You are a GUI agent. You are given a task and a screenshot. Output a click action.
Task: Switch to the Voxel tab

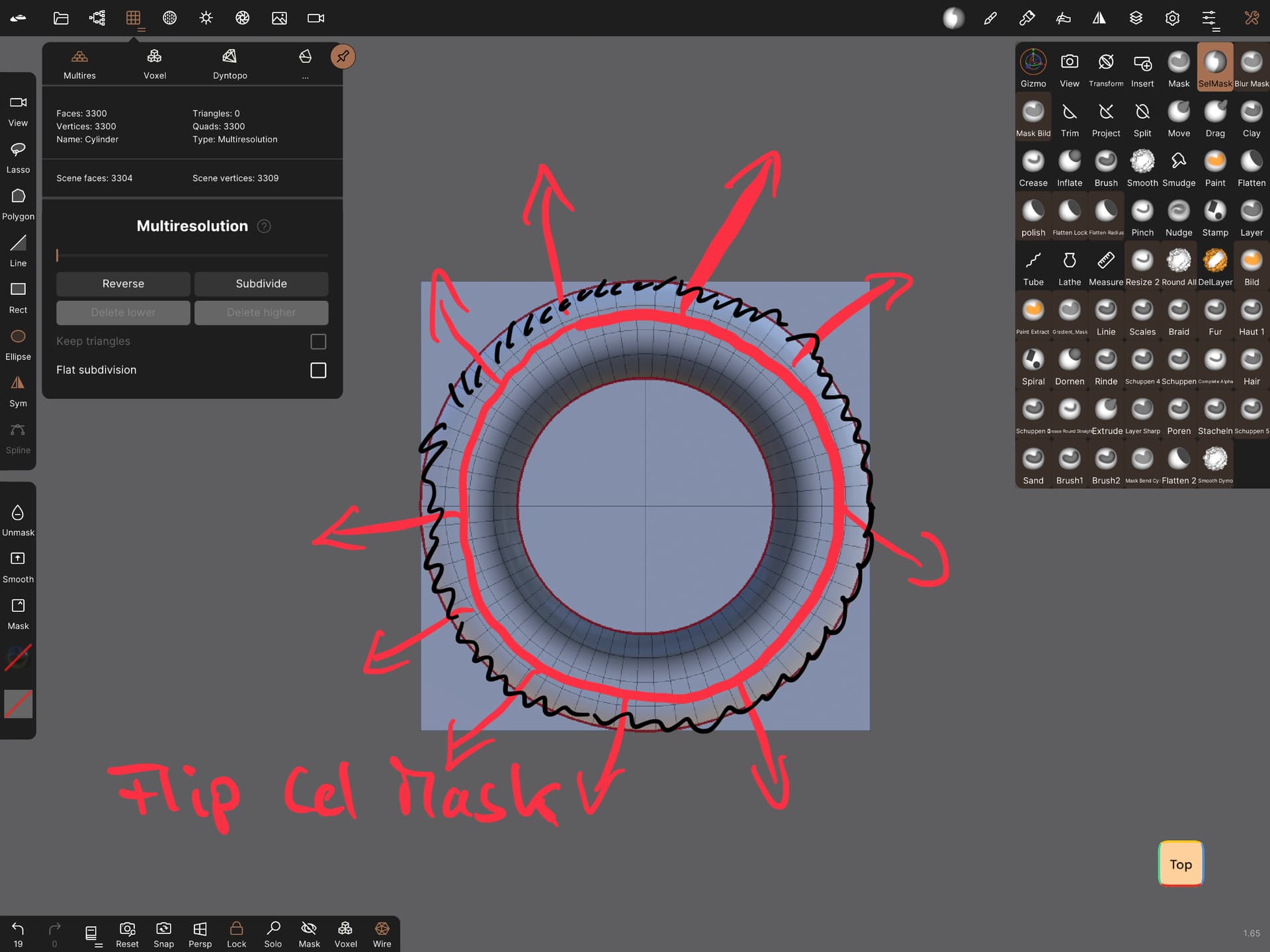pos(154,64)
